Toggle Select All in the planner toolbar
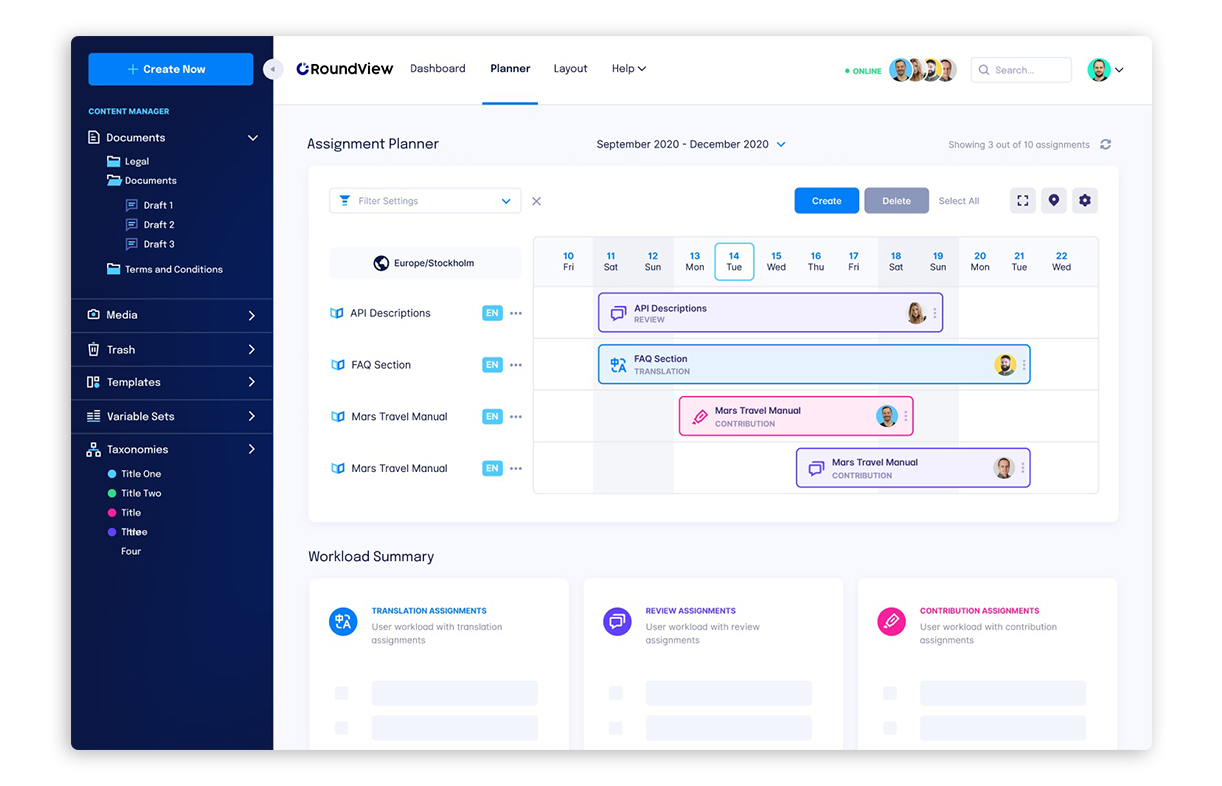1222x786 pixels. point(958,200)
